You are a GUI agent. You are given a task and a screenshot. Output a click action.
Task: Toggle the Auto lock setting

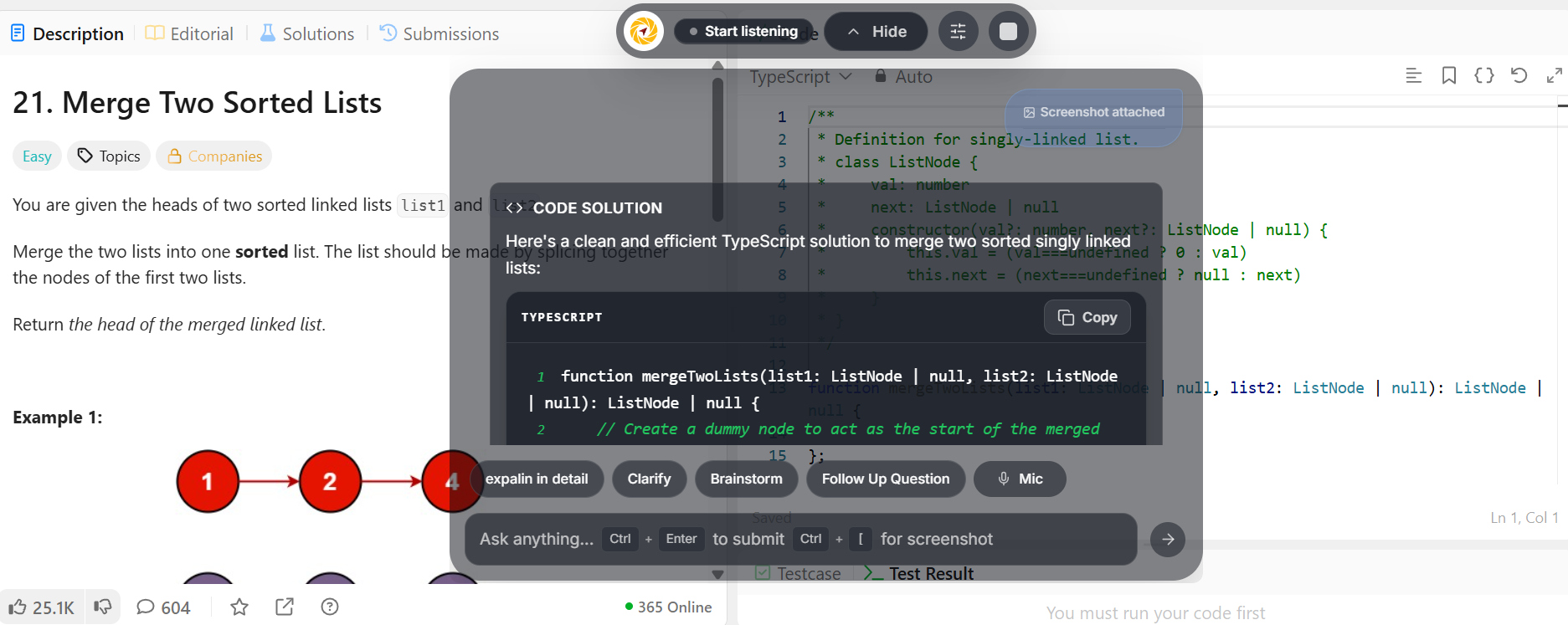903,77
